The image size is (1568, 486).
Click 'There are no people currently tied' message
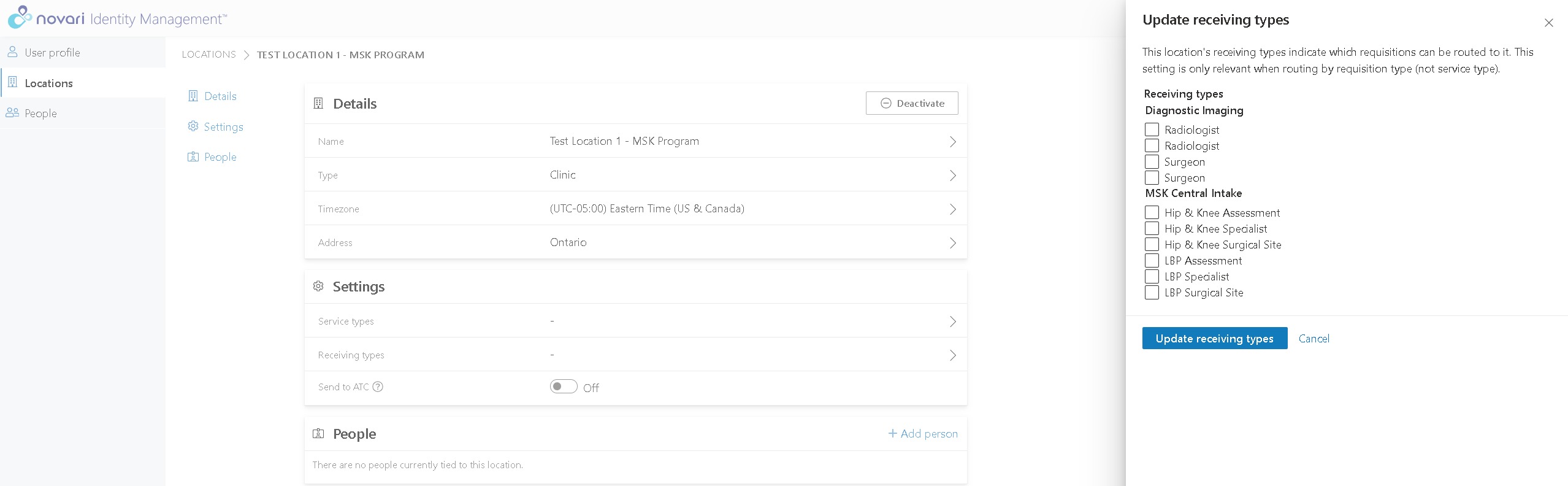[418, 465]
